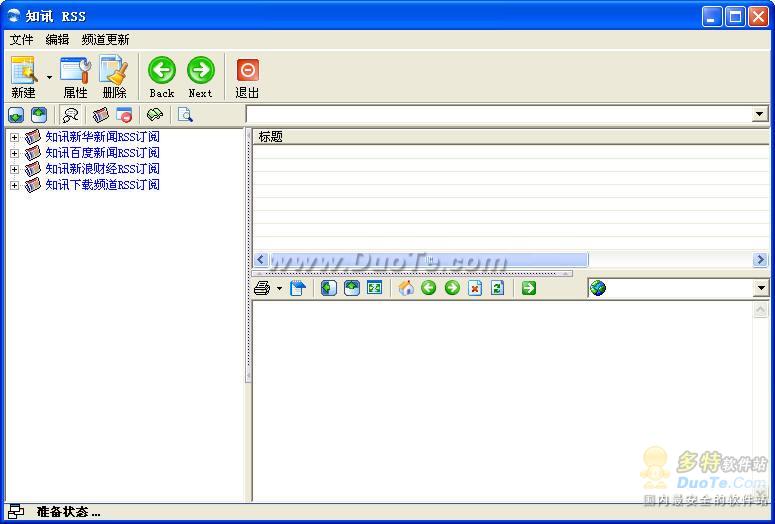Open the 频道更新 menu
775x524 pixels.
pyautogui.click(x=105, y=40)
